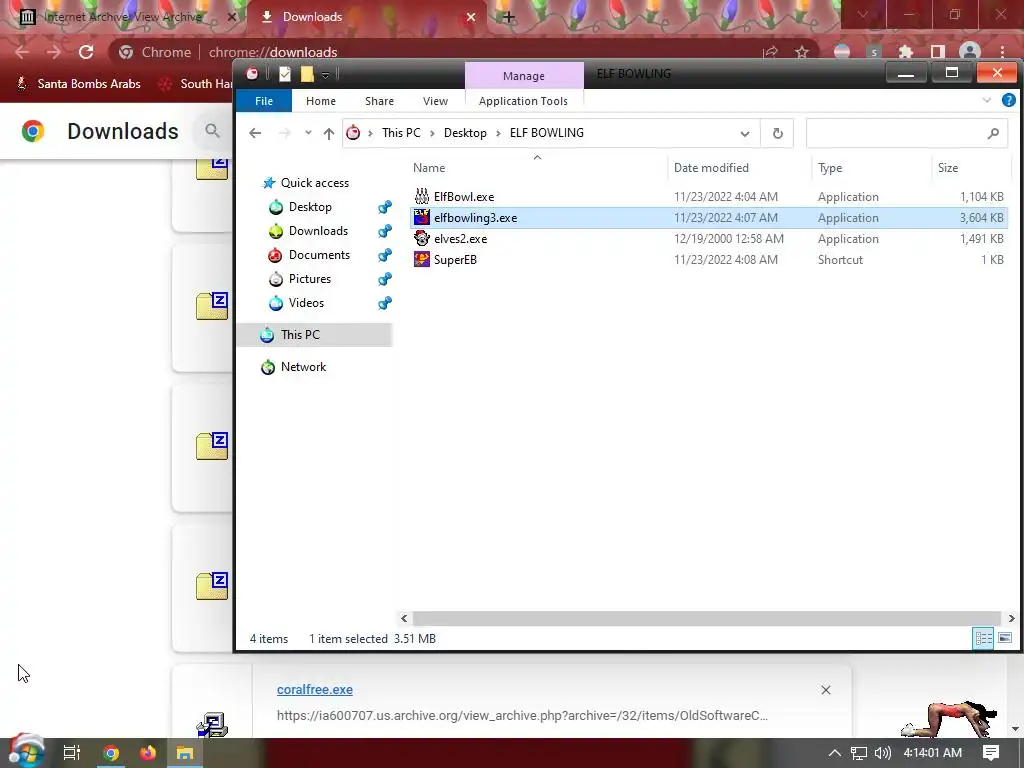The width and height of the screenshot is (1024, 768).
Task: Open Chrome profile avatar
Action: (970, 52)
